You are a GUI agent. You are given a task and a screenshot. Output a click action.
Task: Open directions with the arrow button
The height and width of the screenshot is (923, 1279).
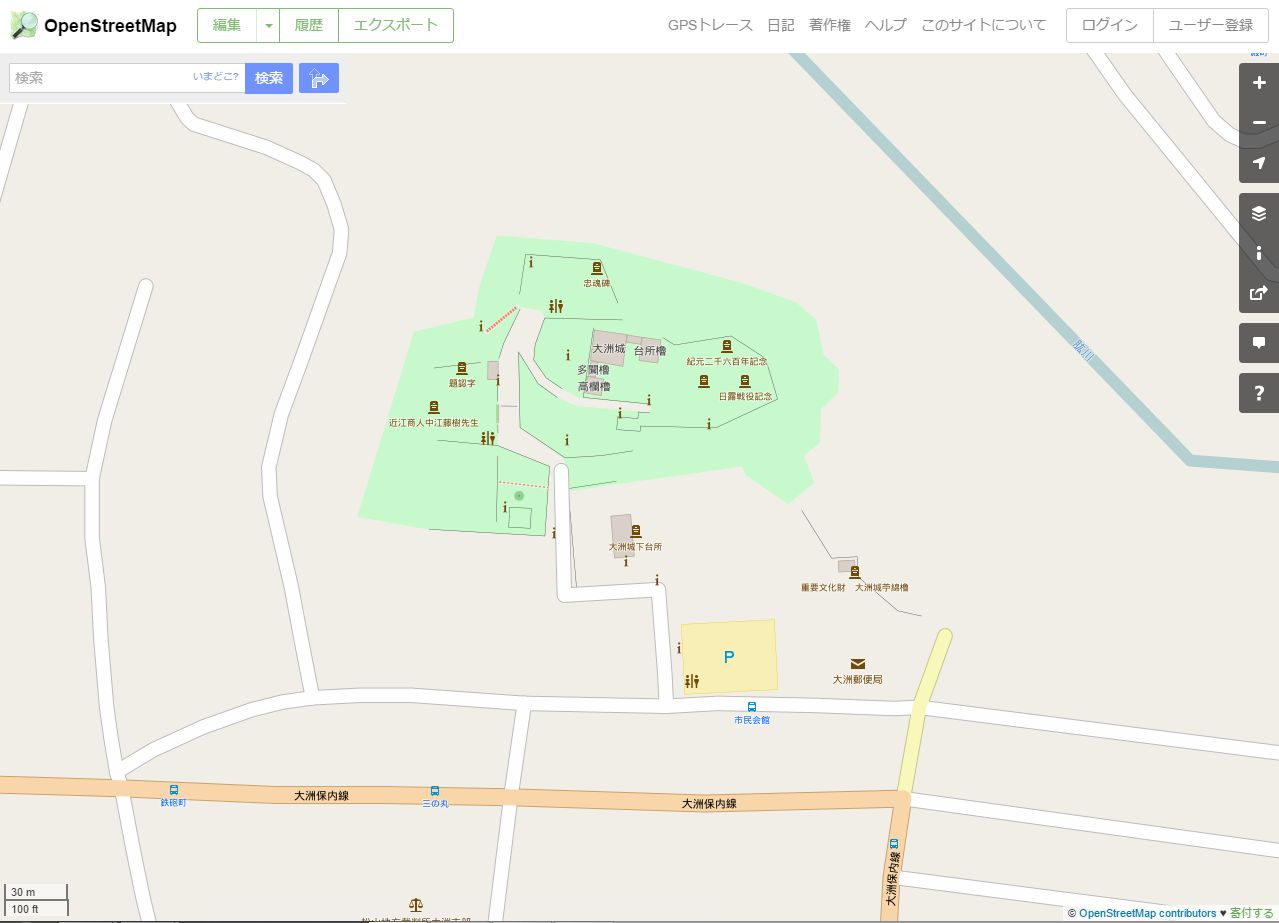(x=319, y=78)
